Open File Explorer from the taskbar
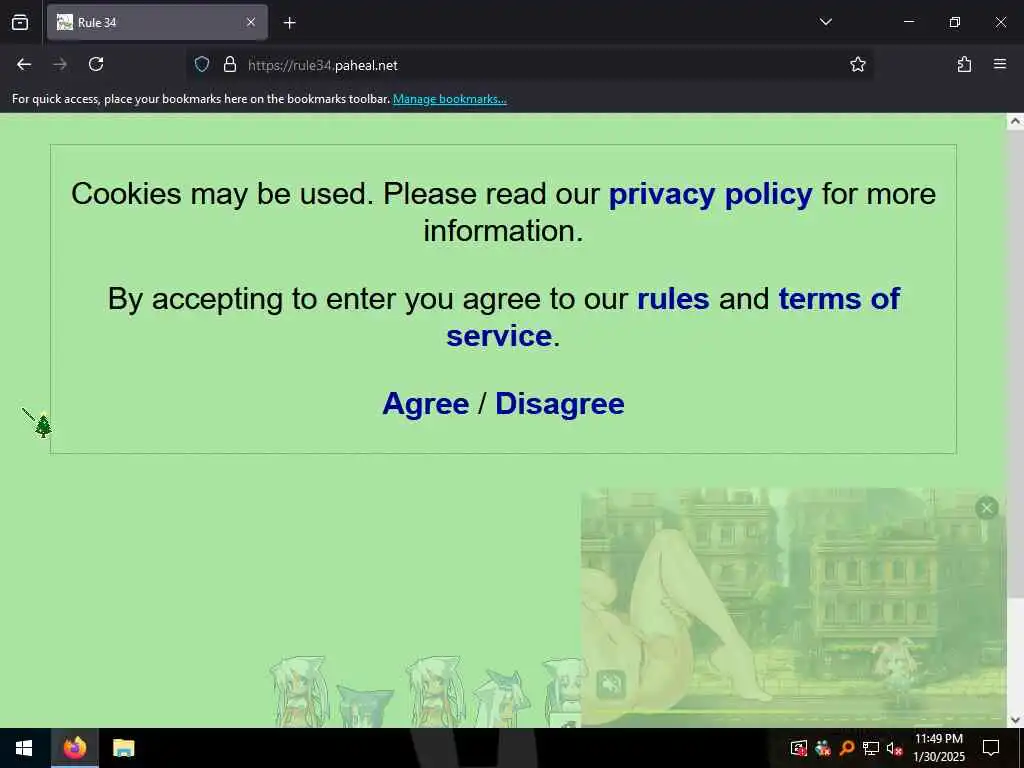Viewport: 1024px width, 768px height. 123,748
